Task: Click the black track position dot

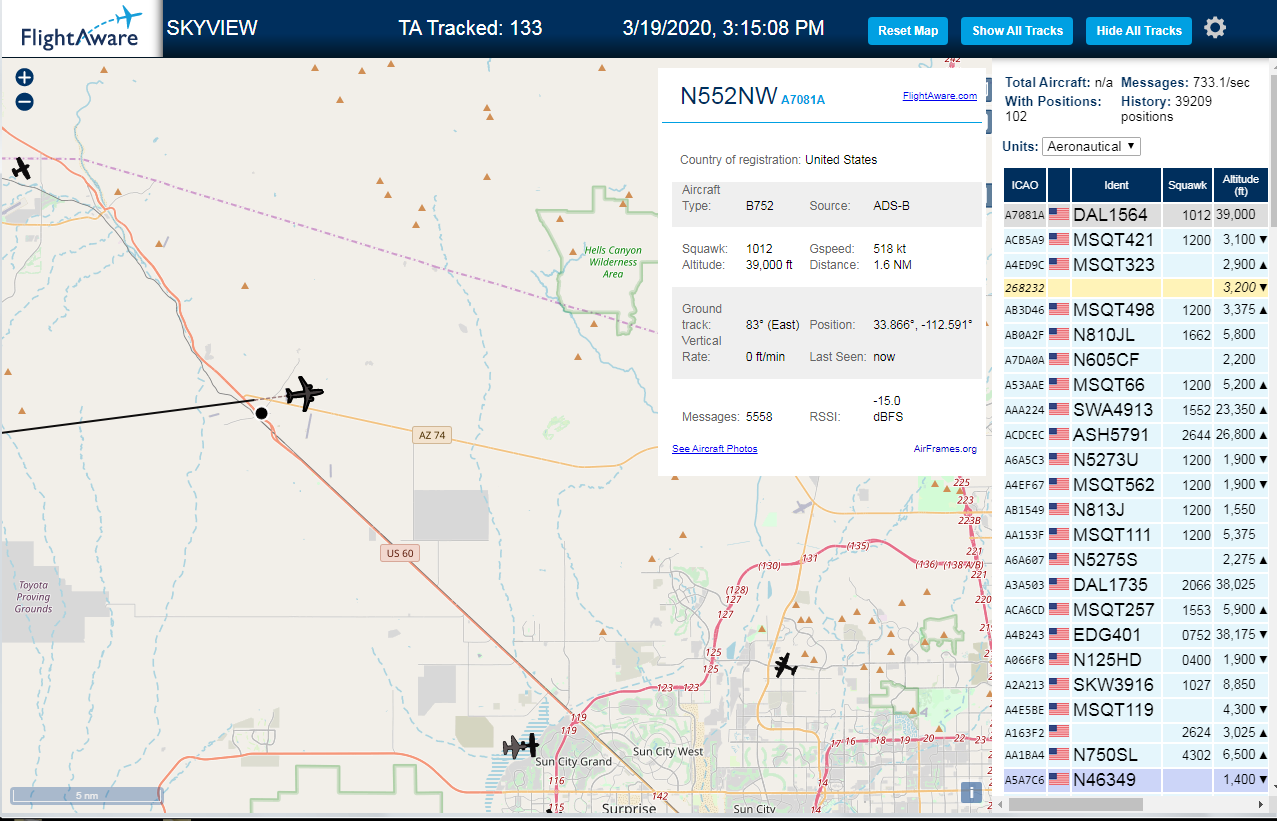Action: (x=261, y=413)
